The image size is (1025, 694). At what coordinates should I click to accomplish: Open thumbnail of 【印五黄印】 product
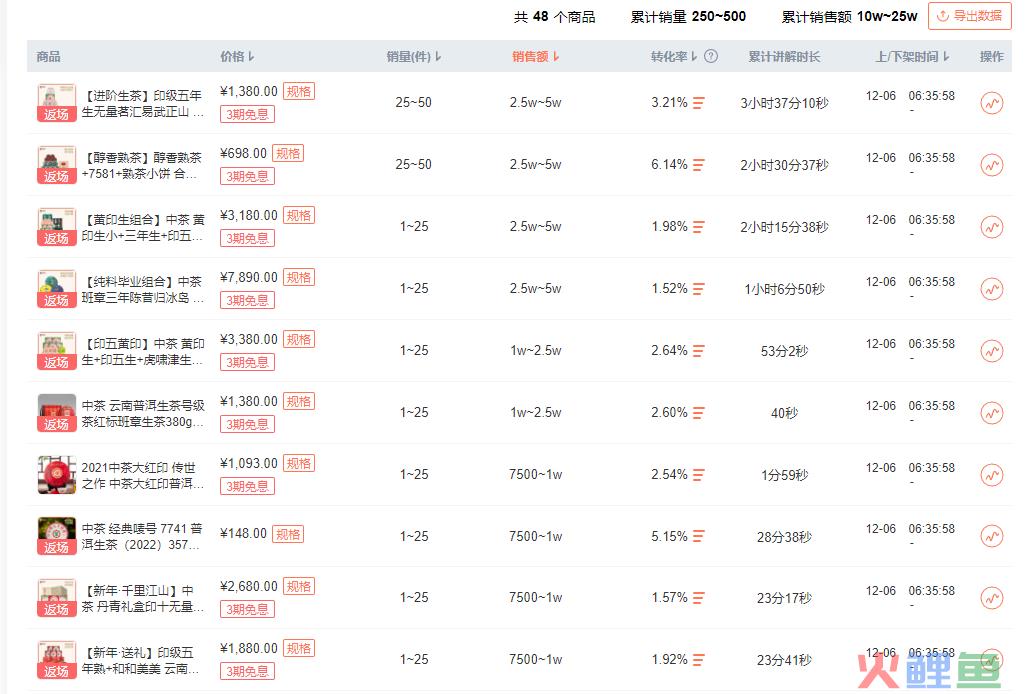point(56,351)
